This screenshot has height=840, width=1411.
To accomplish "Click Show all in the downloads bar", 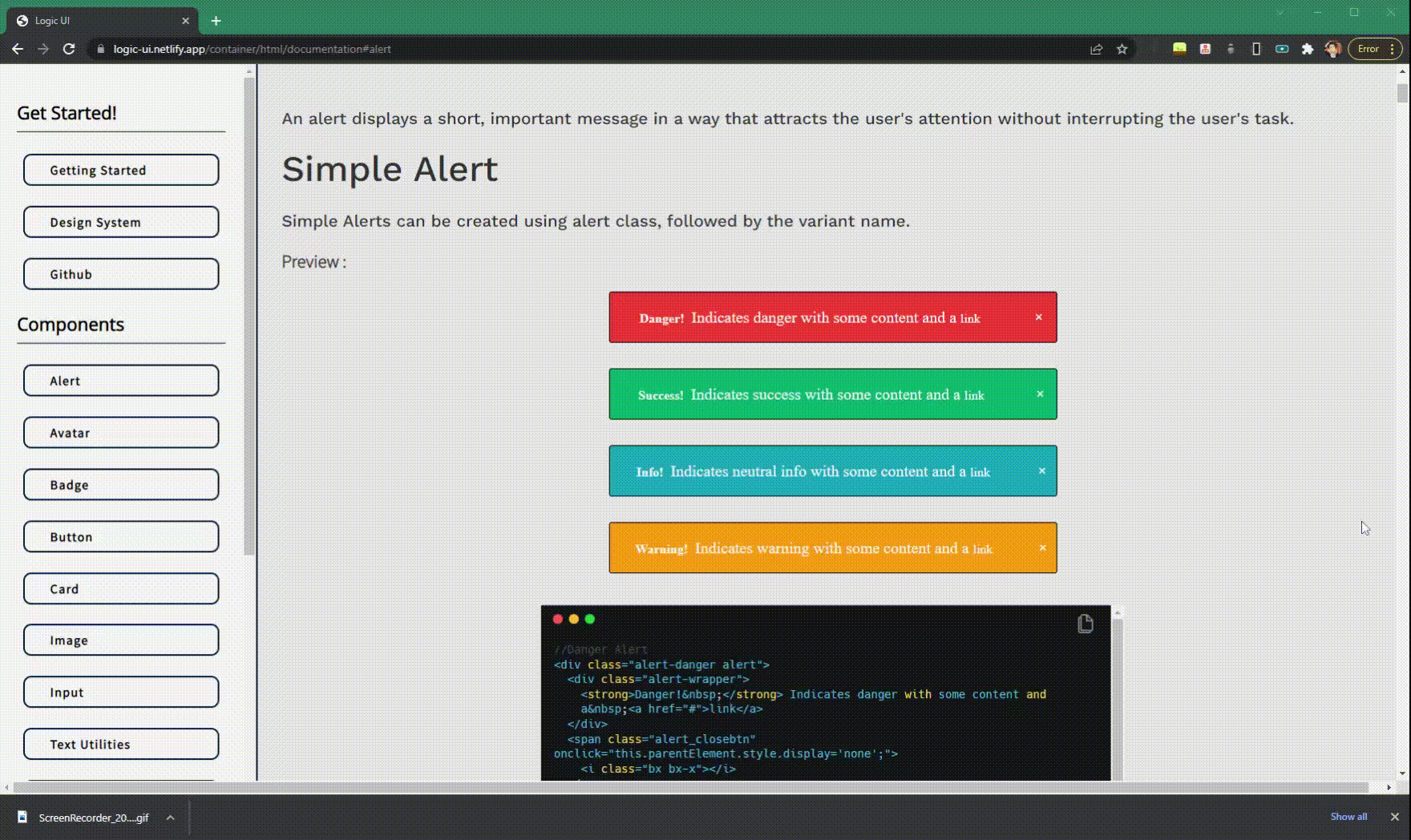I will (x=1348, y=816).
